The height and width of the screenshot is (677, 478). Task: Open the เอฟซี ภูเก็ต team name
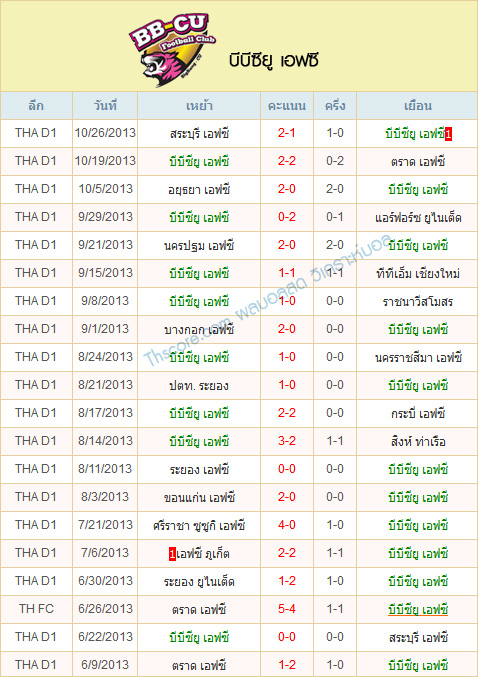203,553
